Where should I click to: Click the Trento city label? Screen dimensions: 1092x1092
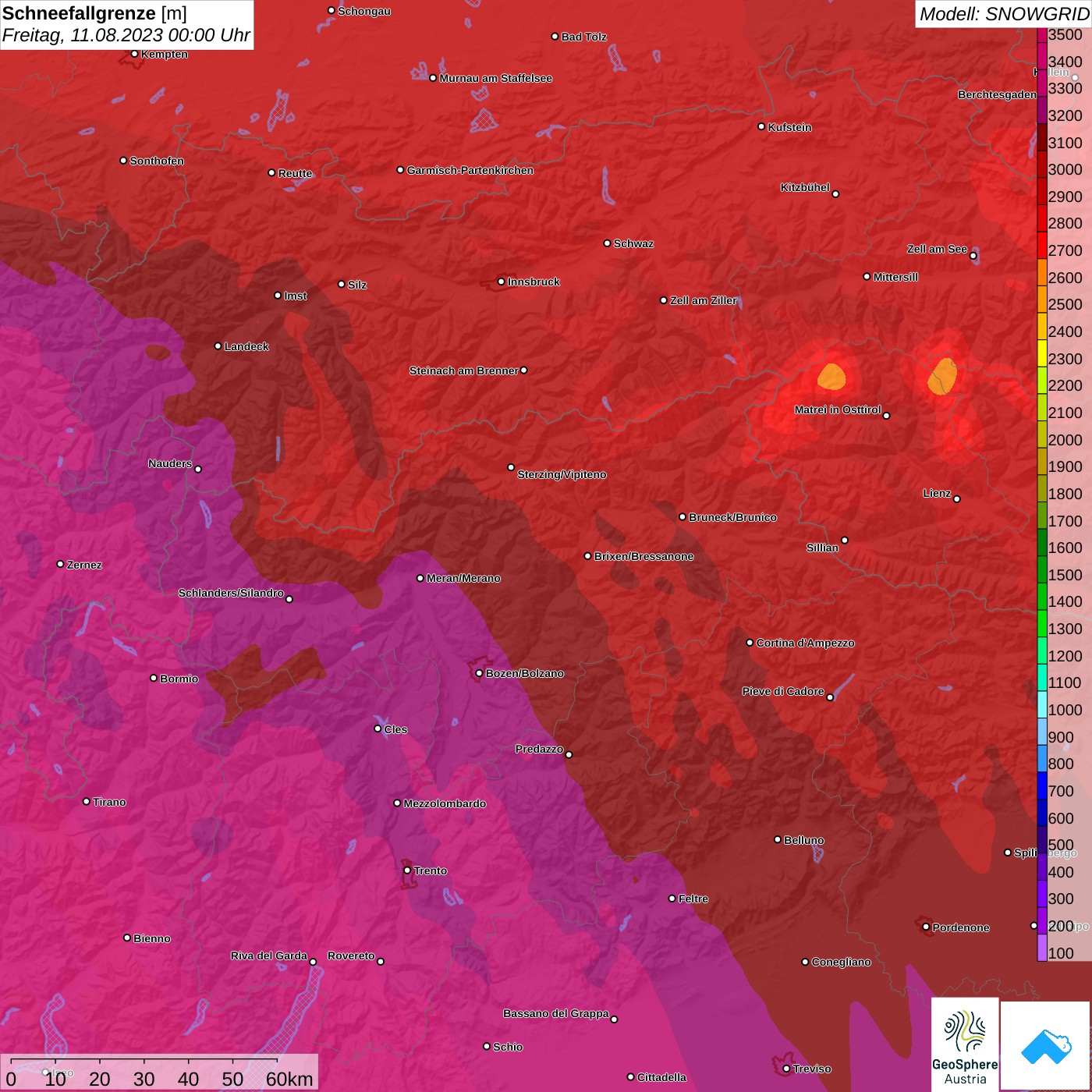[430, 870]
